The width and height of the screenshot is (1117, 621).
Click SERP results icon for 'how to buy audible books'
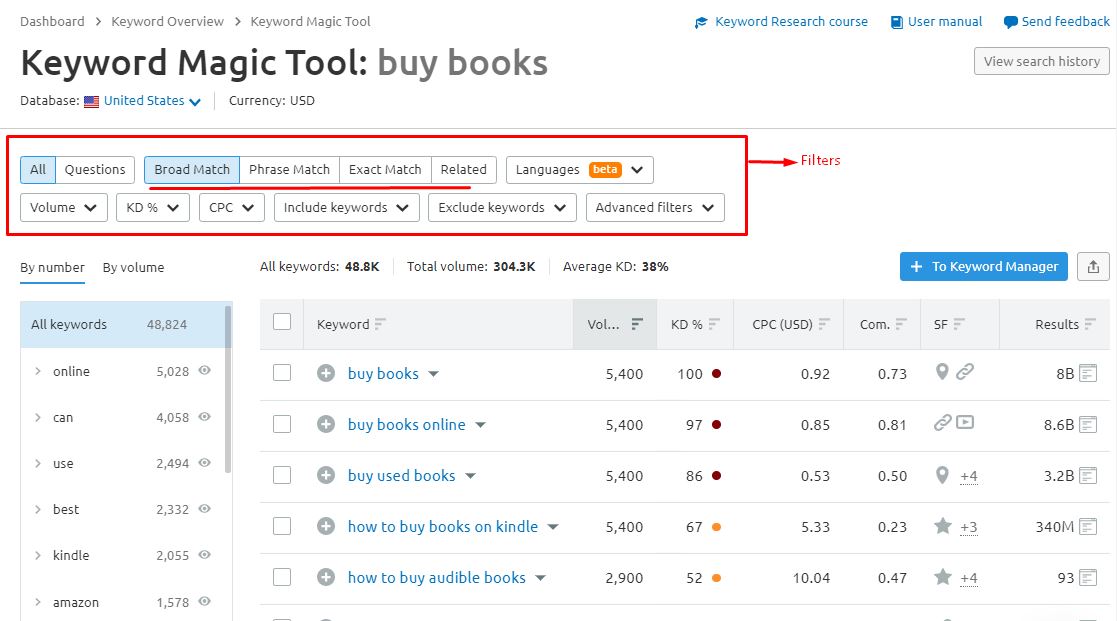click(1088, 578)
